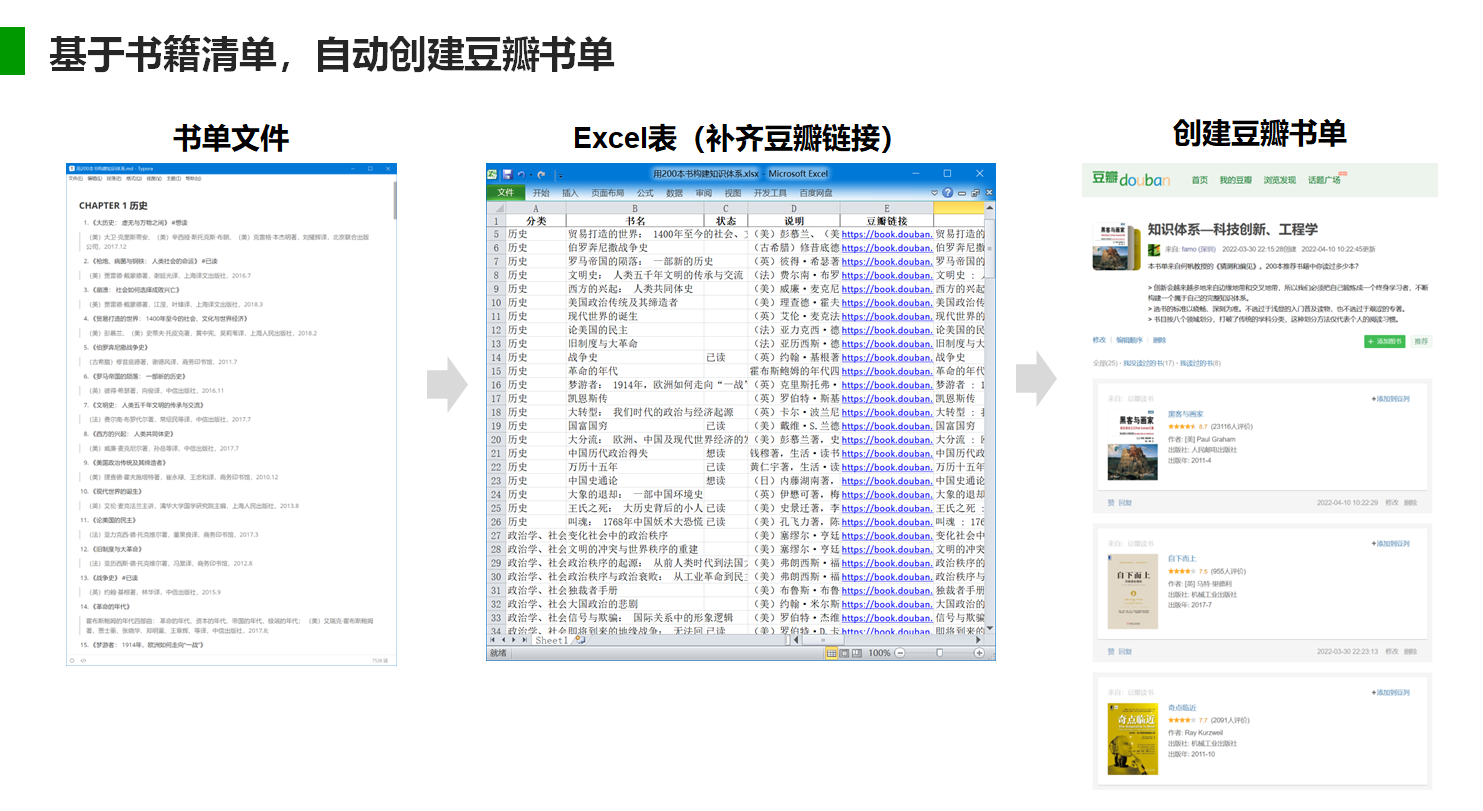The image size is (1483, 811).
Task: Select cell with 万历十五年 in column B
Action: (635, 467)
